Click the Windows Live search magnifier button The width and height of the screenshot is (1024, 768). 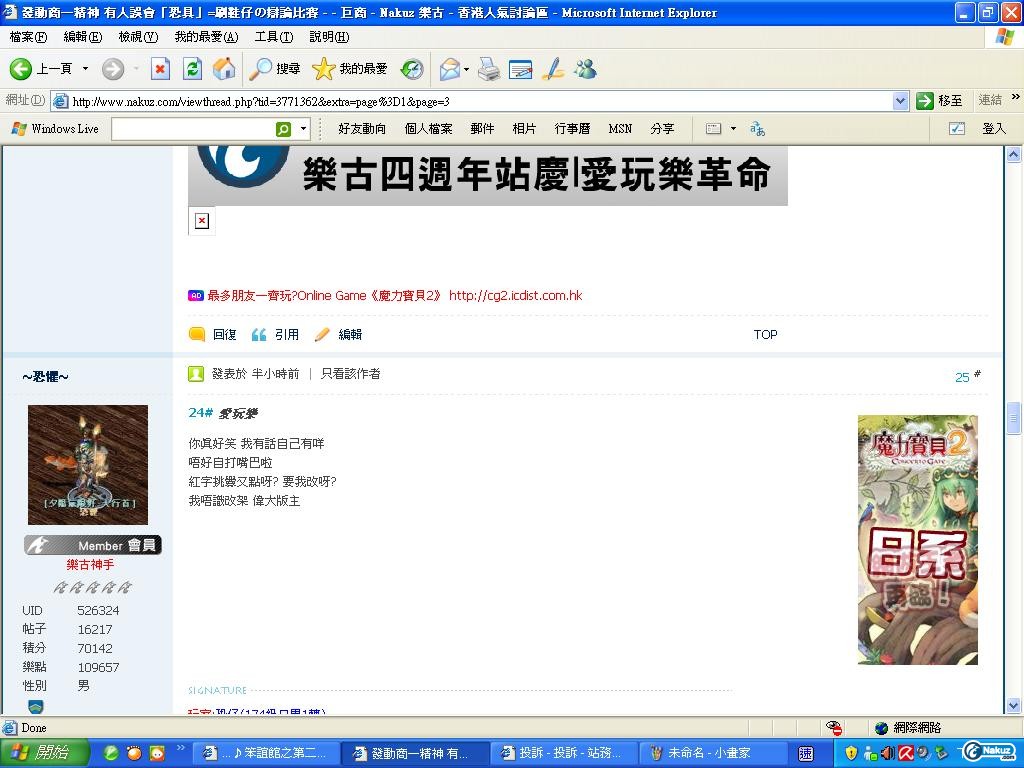283,129
